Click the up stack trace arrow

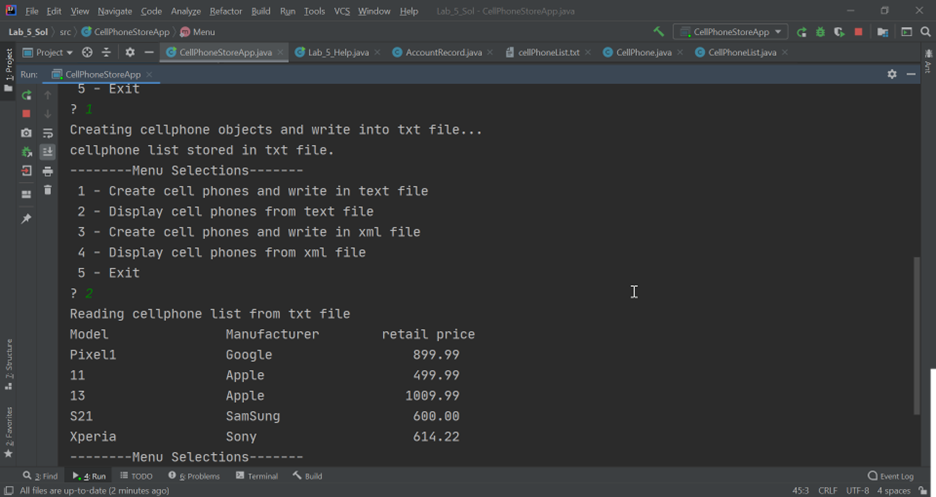tap(48, 95)
